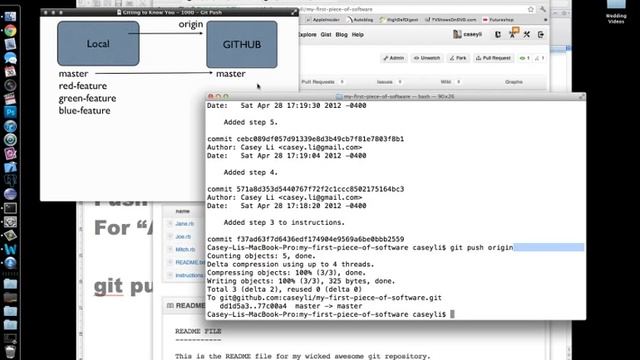Open the Explore link on GitHub
640x360 pixels.
tap(308, 35)
